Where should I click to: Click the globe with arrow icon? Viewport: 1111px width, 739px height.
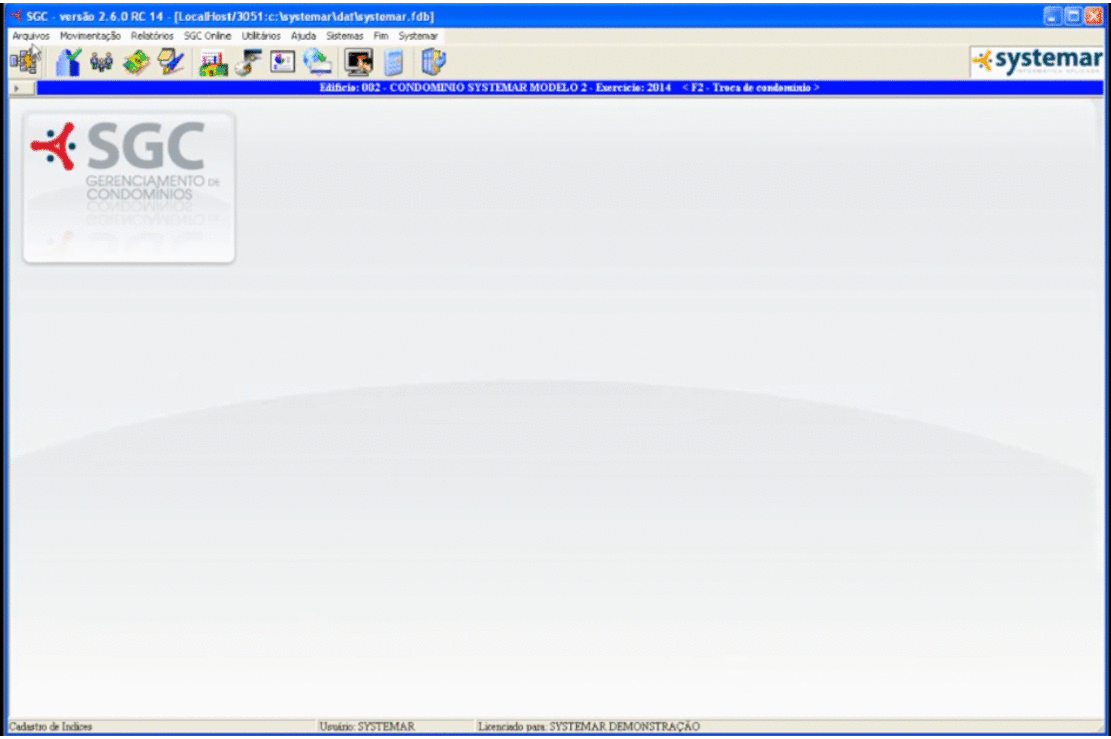coord(318,62)
